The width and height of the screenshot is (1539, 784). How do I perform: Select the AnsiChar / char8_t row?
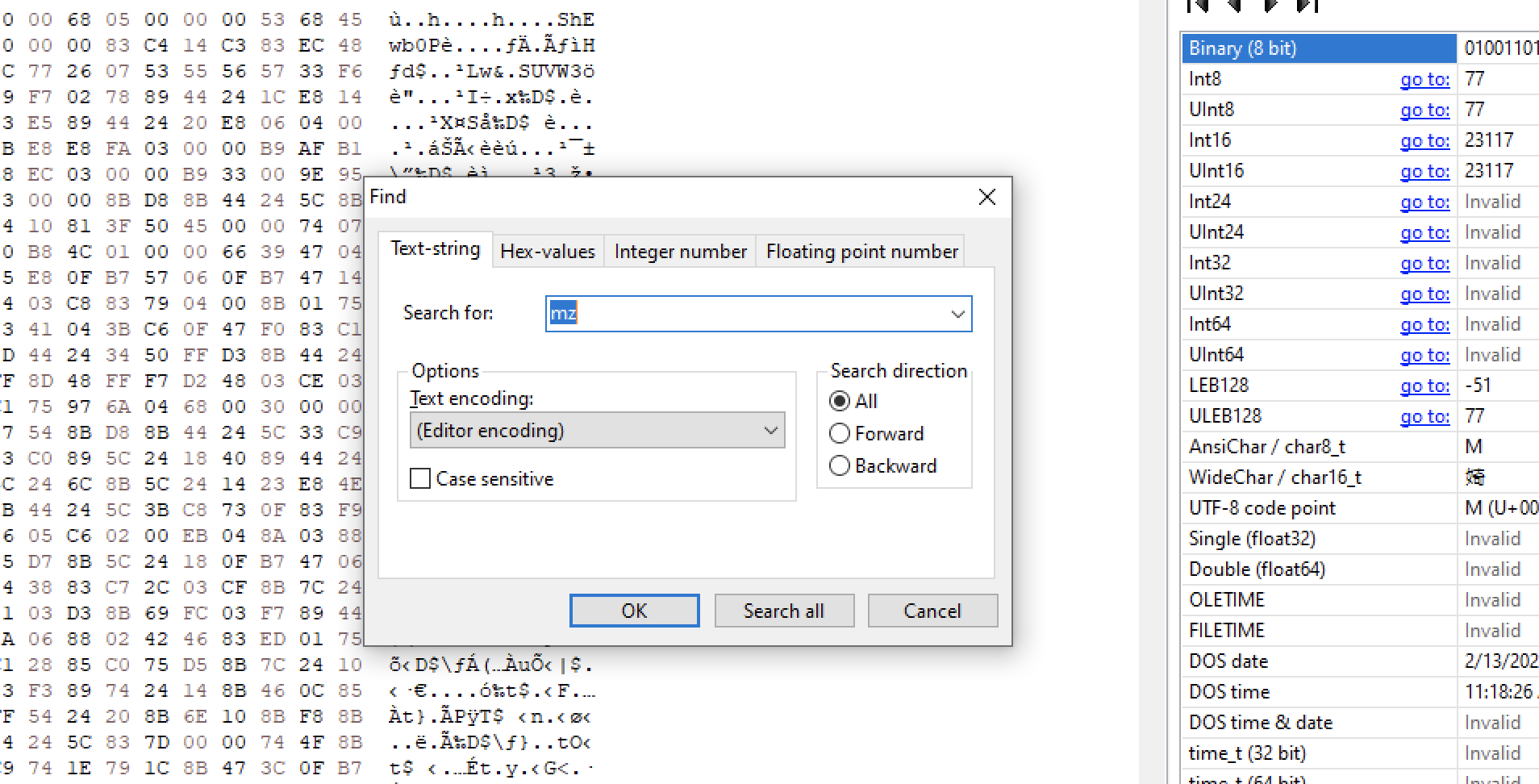point(1360,447)
